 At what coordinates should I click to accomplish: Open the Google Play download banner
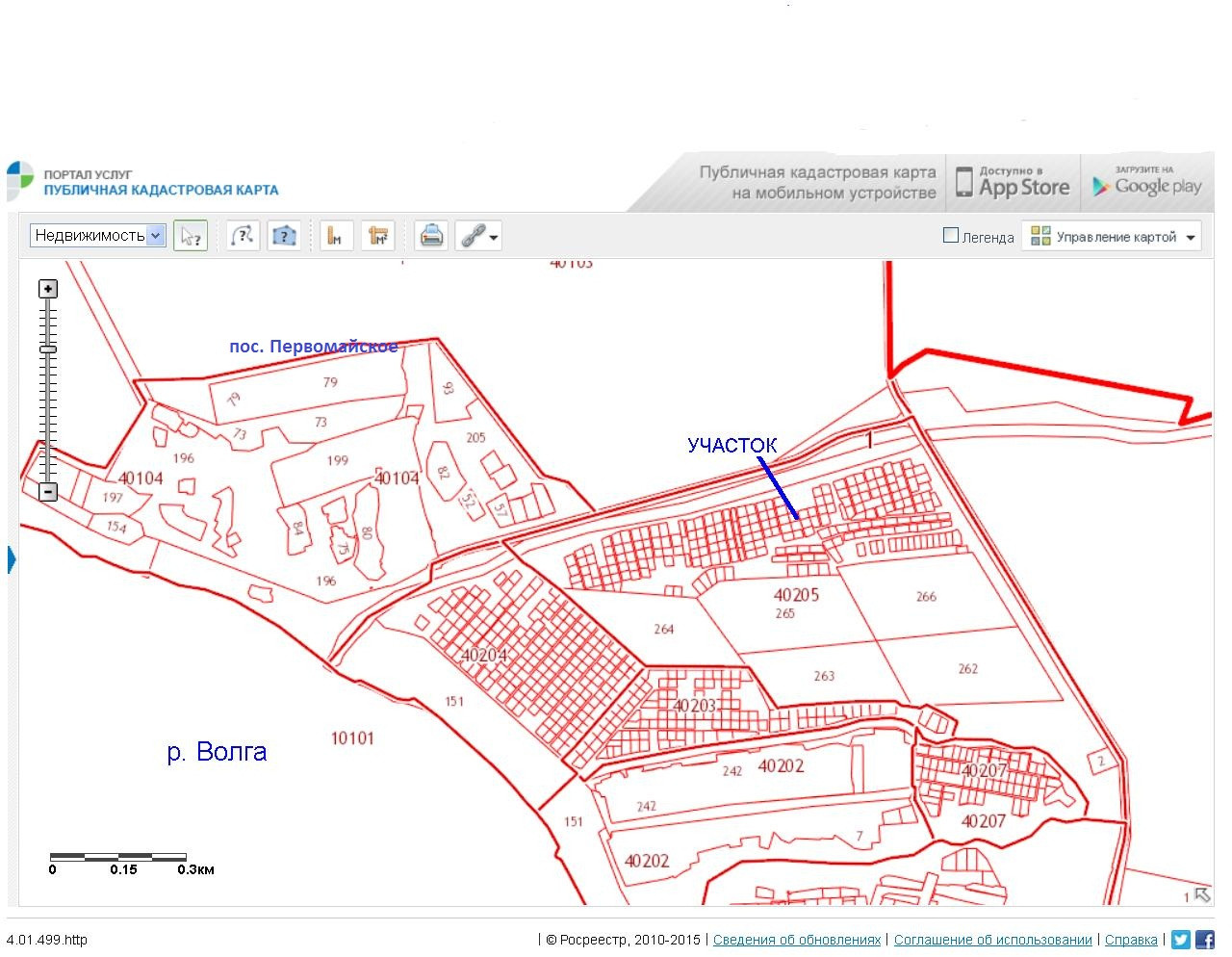(1146, 182)
